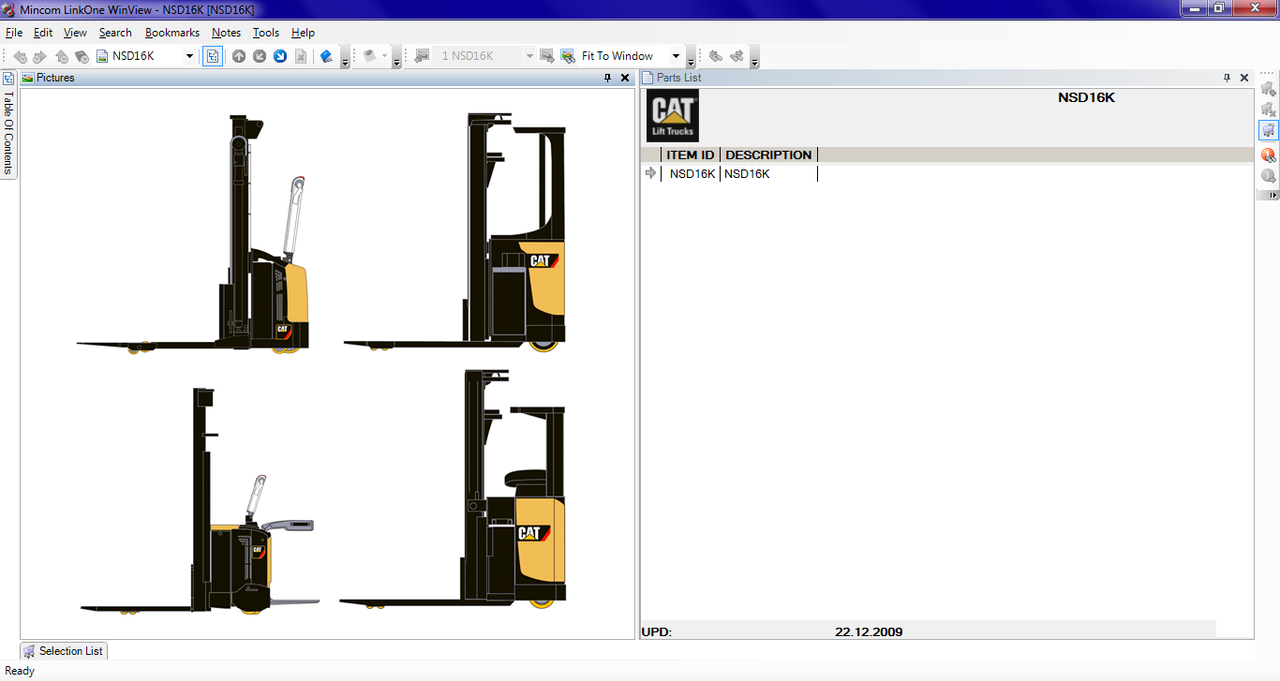The width and height of the screenshot is (1280, 681).
Task: Pin the Parts List panel
Action: (1227, 78)
